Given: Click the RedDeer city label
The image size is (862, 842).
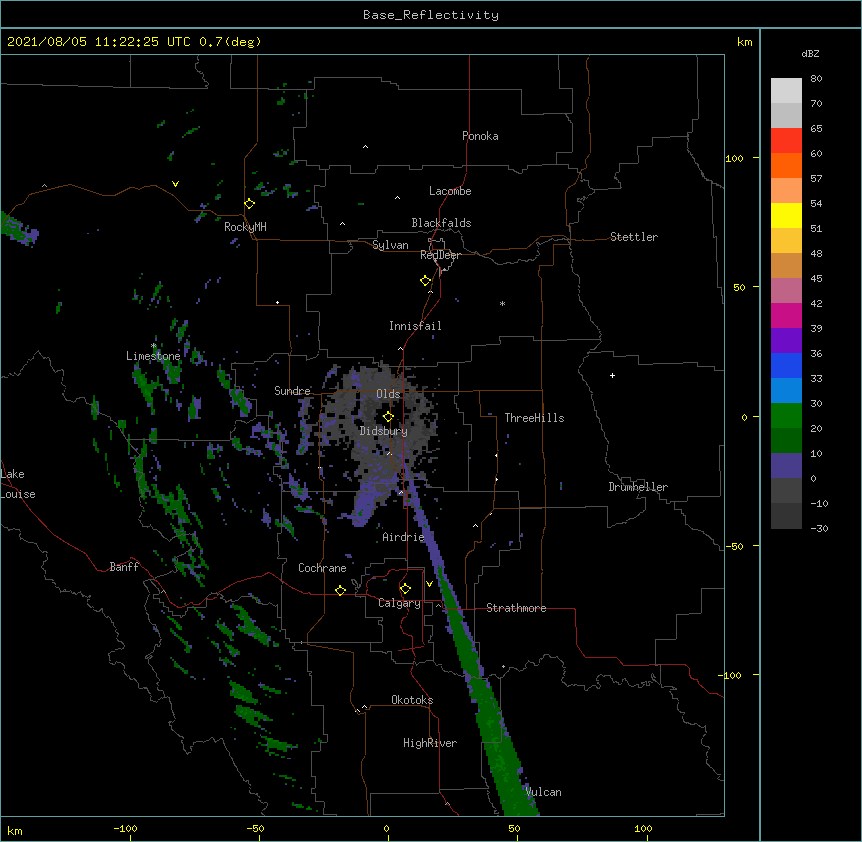Looking at the screenshot, I should click(440, 255).
